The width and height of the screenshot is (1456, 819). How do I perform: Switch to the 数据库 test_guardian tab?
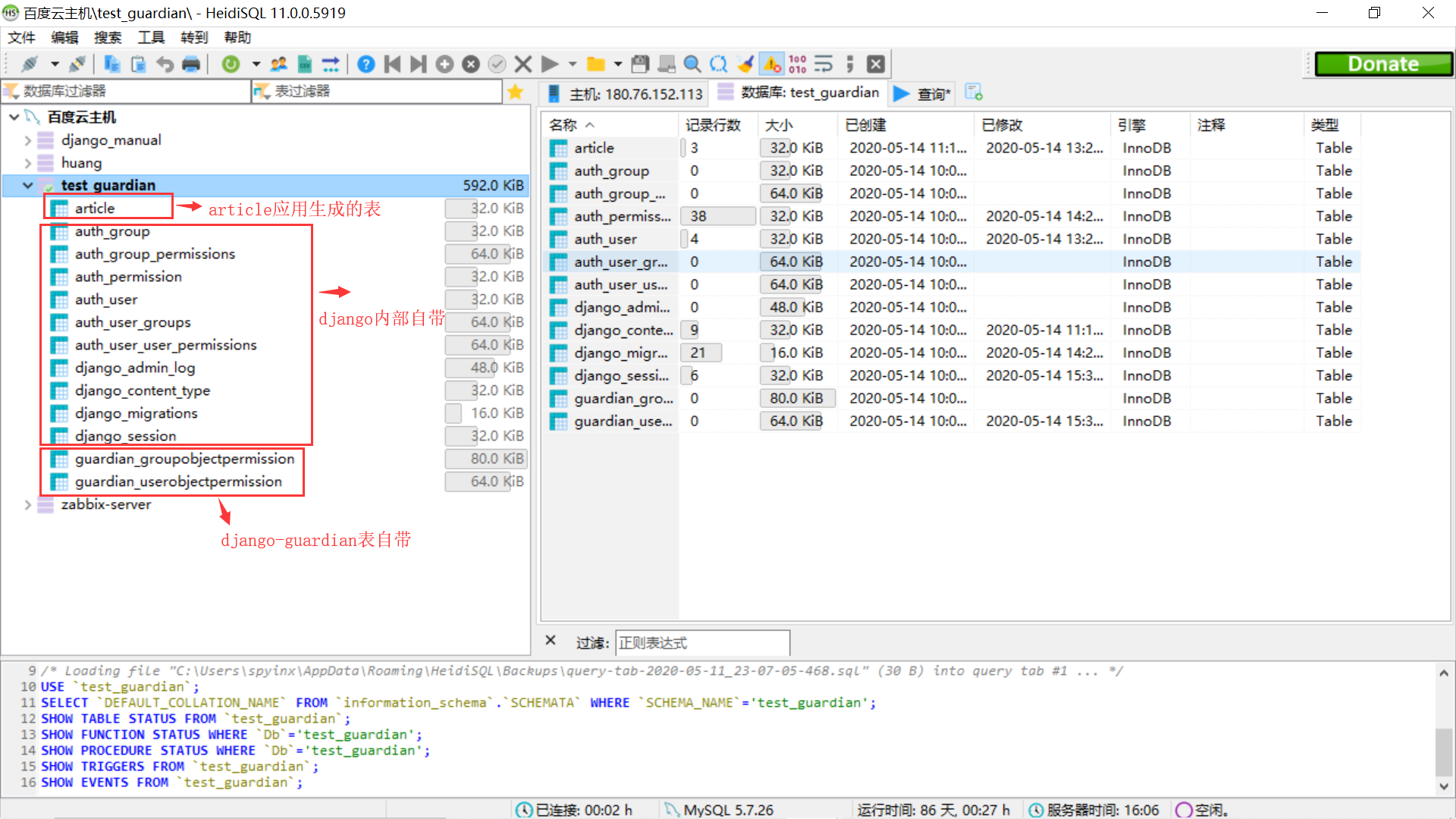[799, 93]
